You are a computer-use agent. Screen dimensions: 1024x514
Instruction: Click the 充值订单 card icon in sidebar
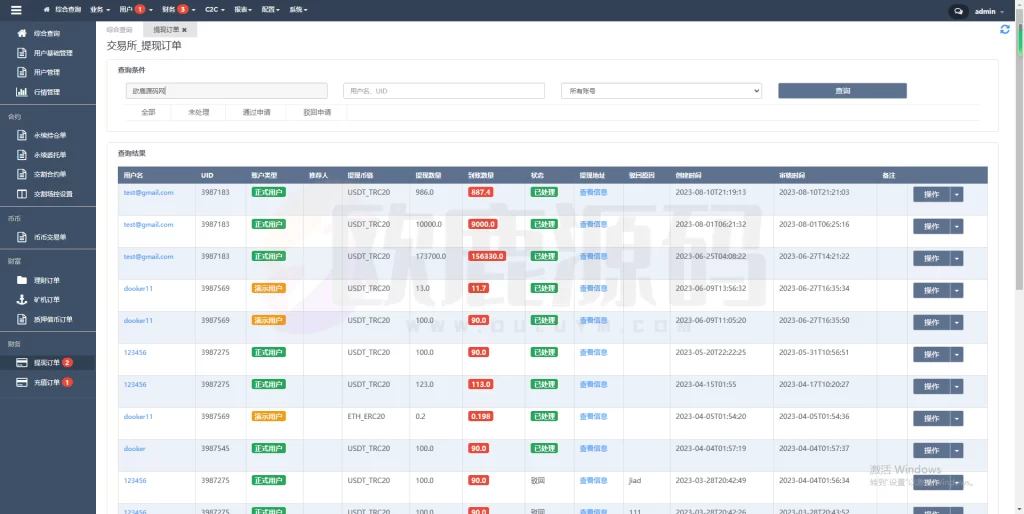(22, 382)
